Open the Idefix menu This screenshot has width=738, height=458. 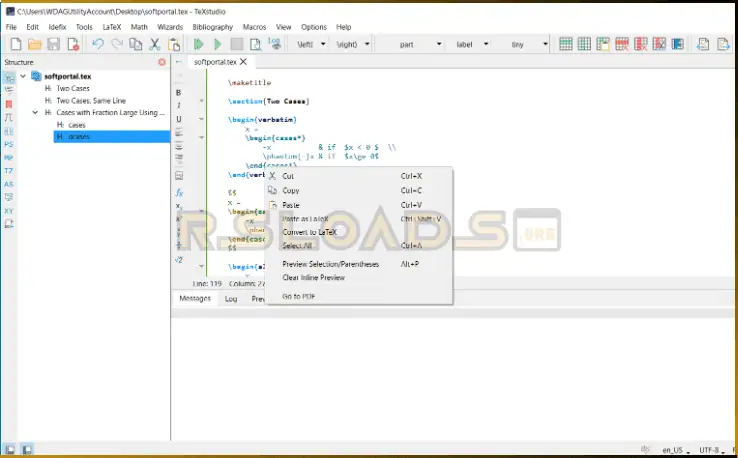tap(57, 27)
